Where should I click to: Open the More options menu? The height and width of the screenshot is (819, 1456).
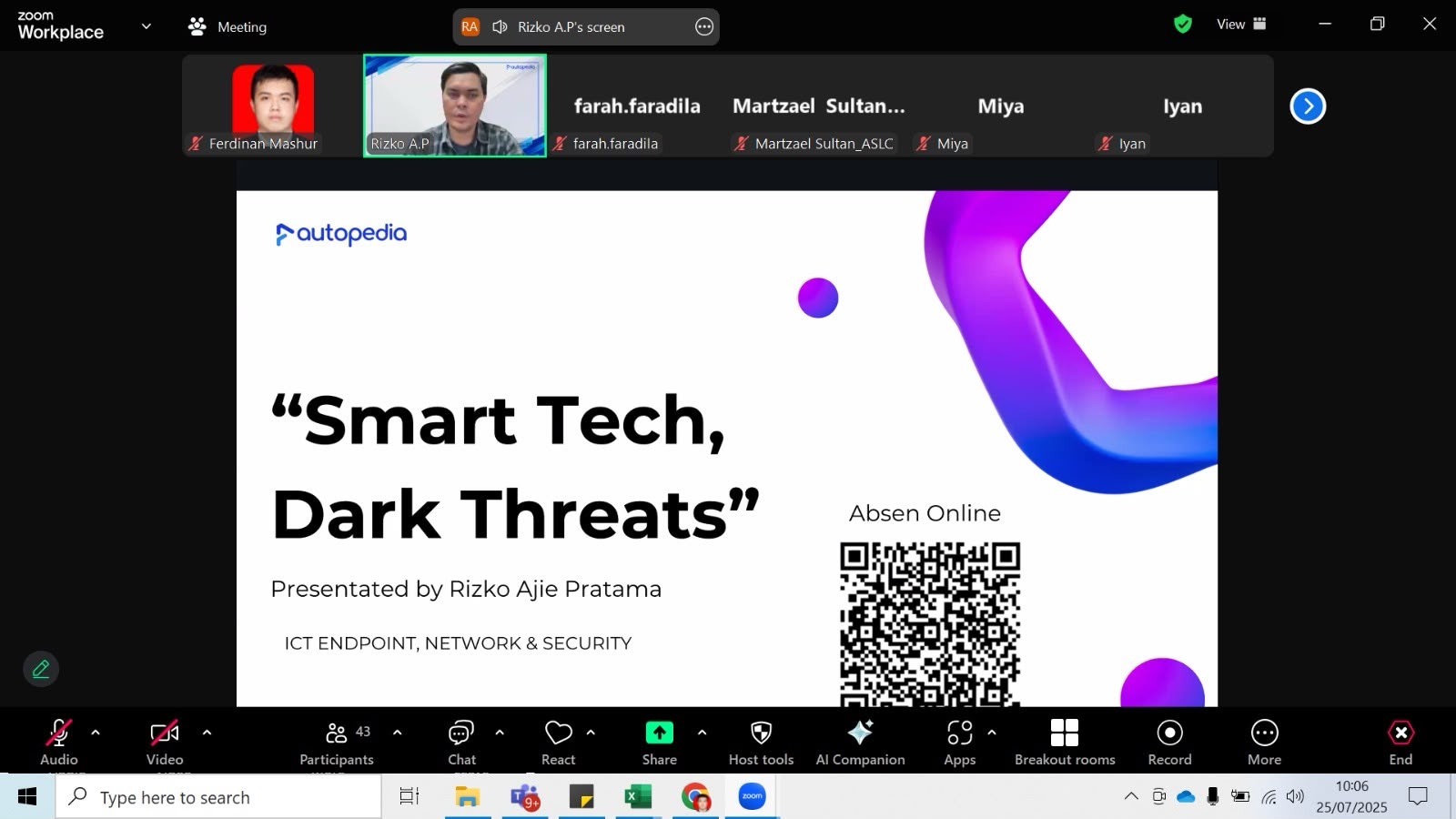point(1265,742)
